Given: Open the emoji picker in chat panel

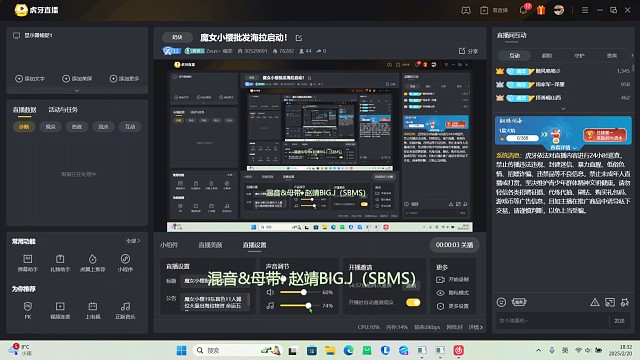Looking at the screenshot, I should [501, 302].
